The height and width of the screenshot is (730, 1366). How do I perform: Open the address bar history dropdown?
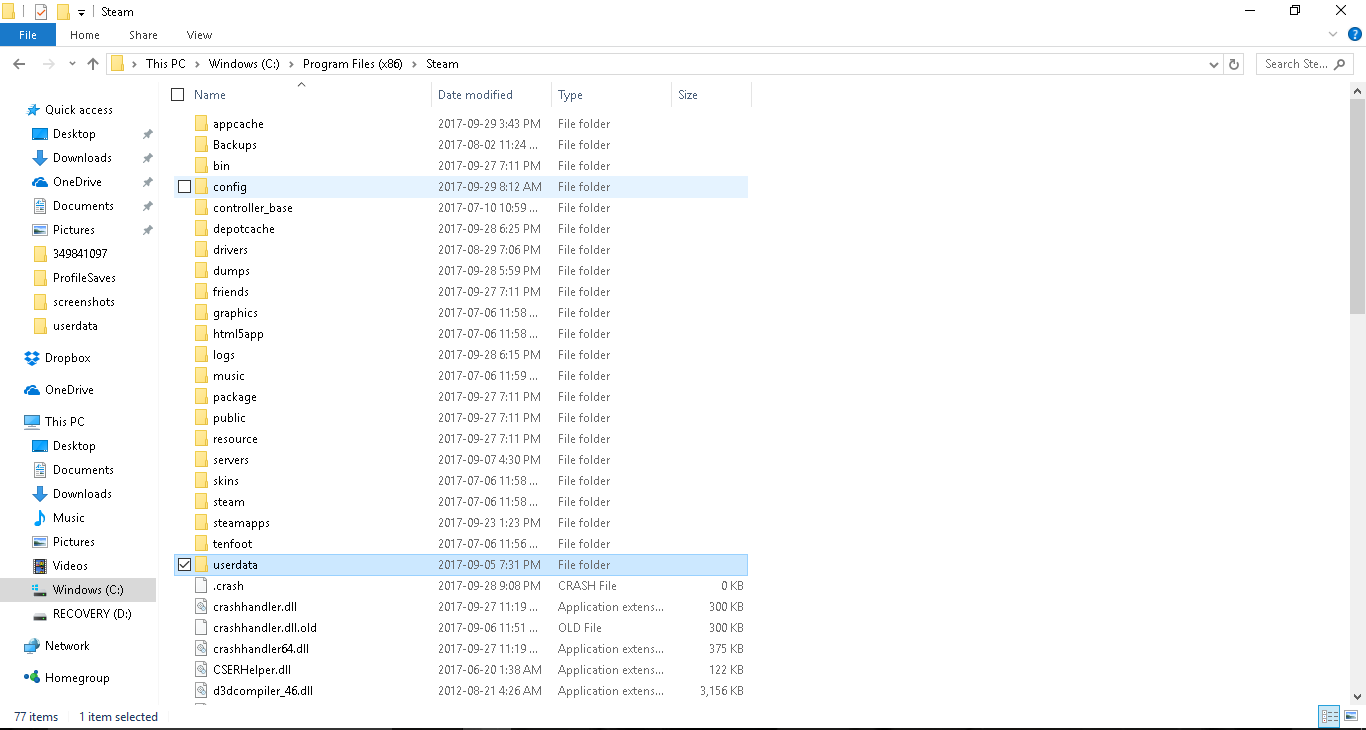(x=1214, y=64)
